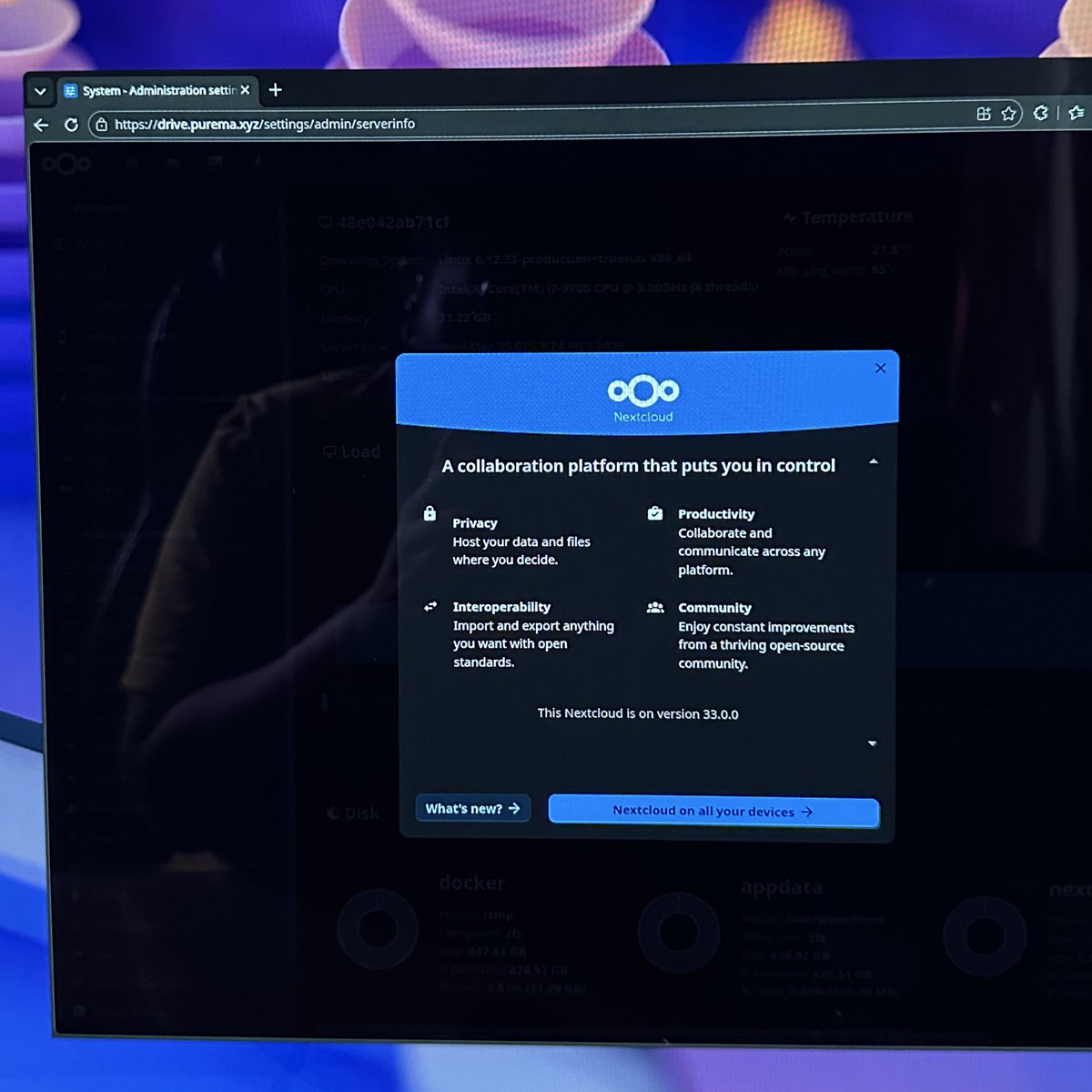1092x1092 pixels.
Task: Bookmark this page with the star
Action: pyautogui.click(x=1008, y=114)
